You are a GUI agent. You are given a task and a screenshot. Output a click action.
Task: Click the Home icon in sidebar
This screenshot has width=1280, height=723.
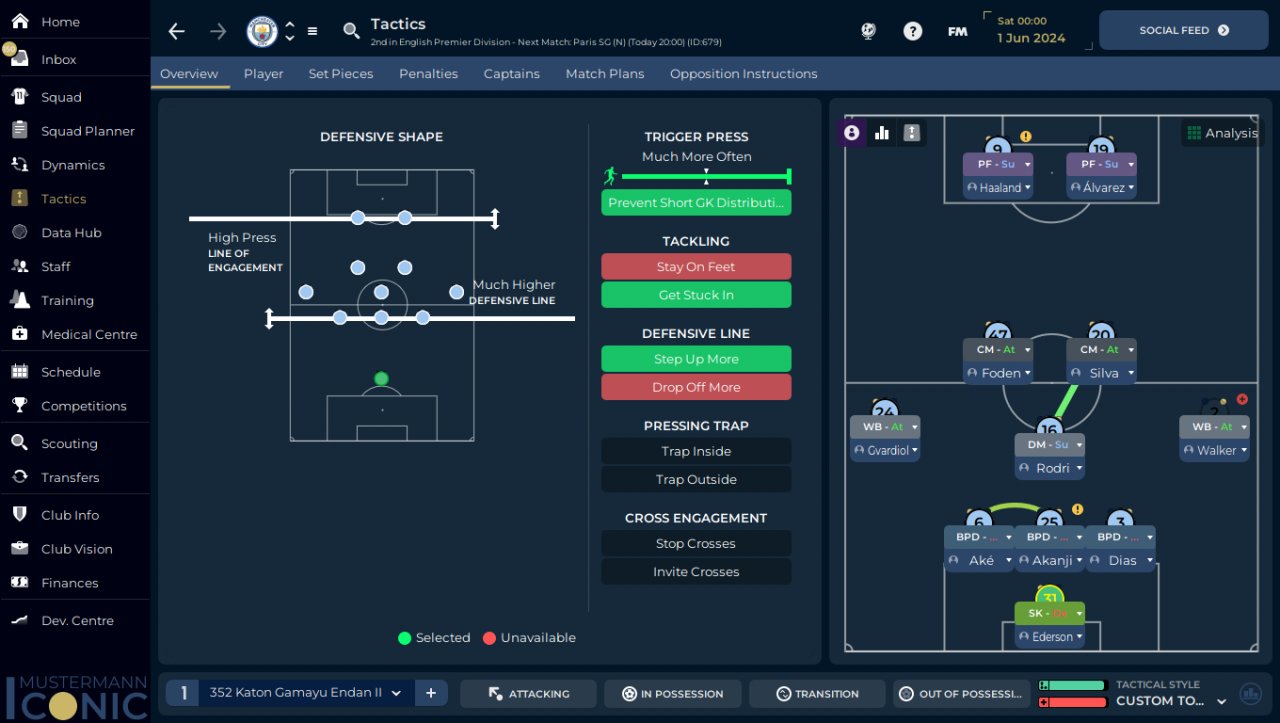[x=20, y=21]
